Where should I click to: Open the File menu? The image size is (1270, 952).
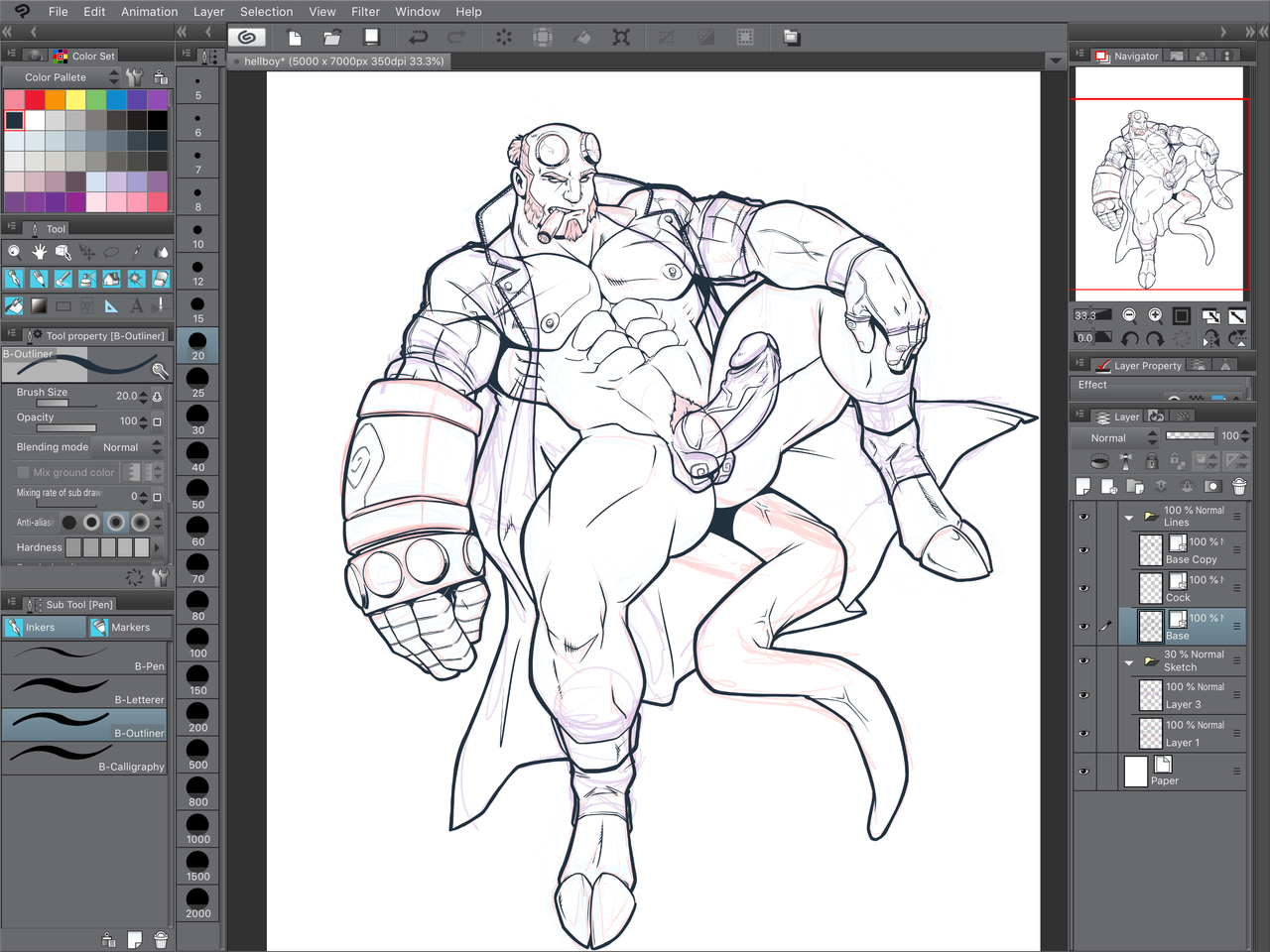tap(59, 12)
